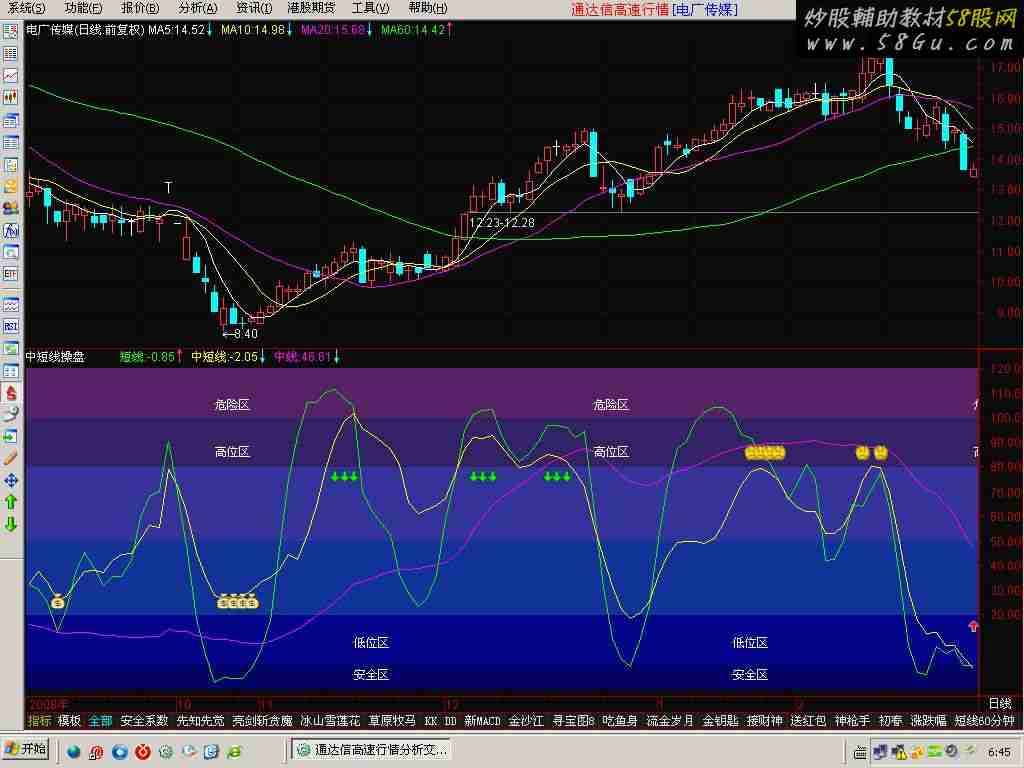Switch to the DD indicator tab
Screen dimensions: 1024x768
pyautogui.click(x=451, y=721)
